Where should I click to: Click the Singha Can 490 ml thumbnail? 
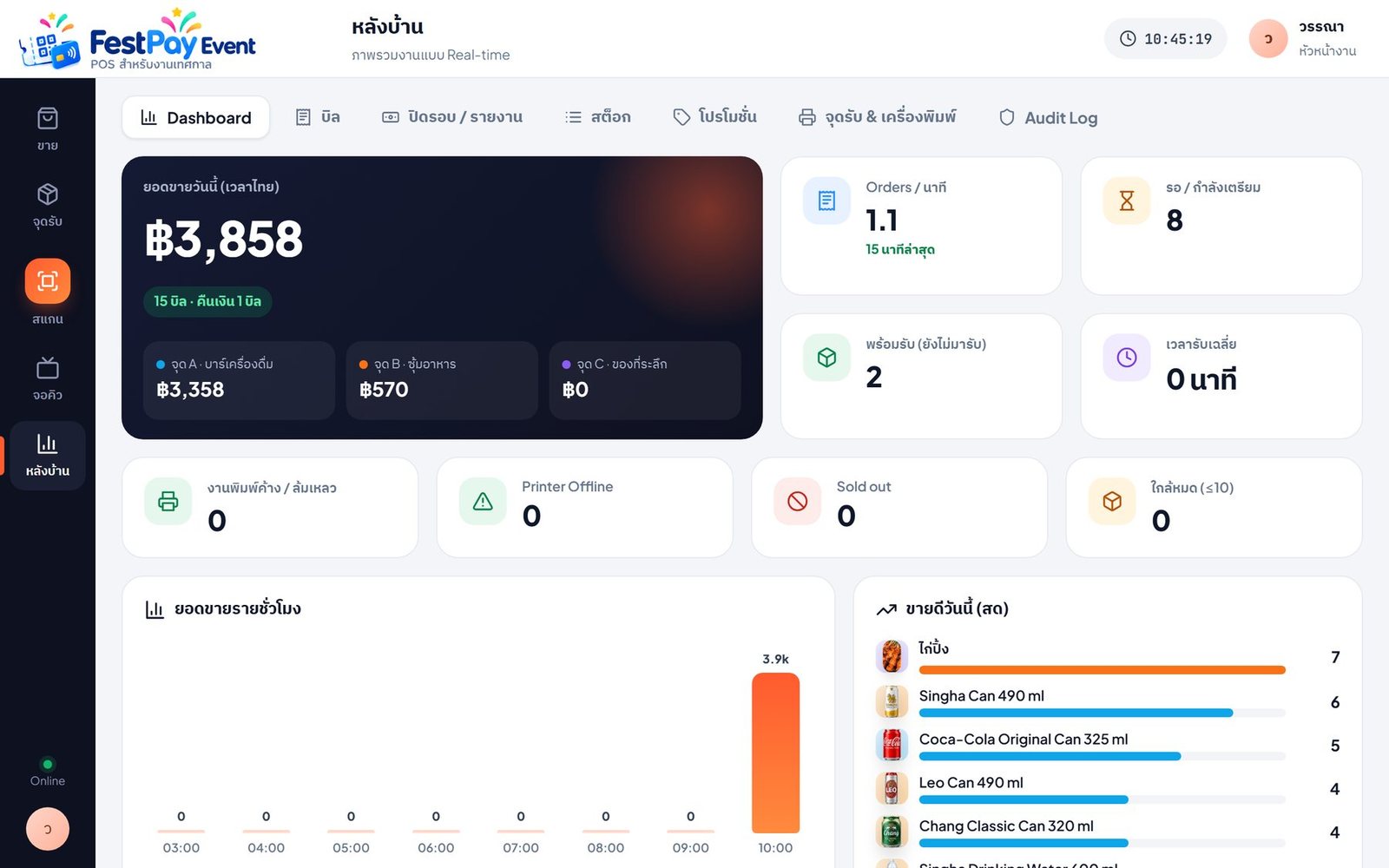coord(892,701)
